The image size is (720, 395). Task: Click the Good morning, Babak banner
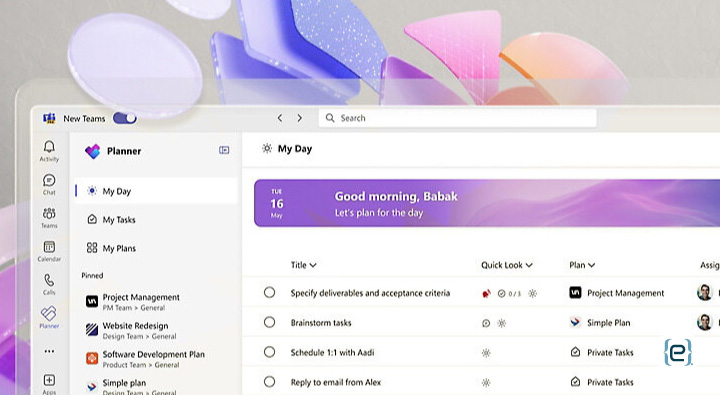point(487,203)
